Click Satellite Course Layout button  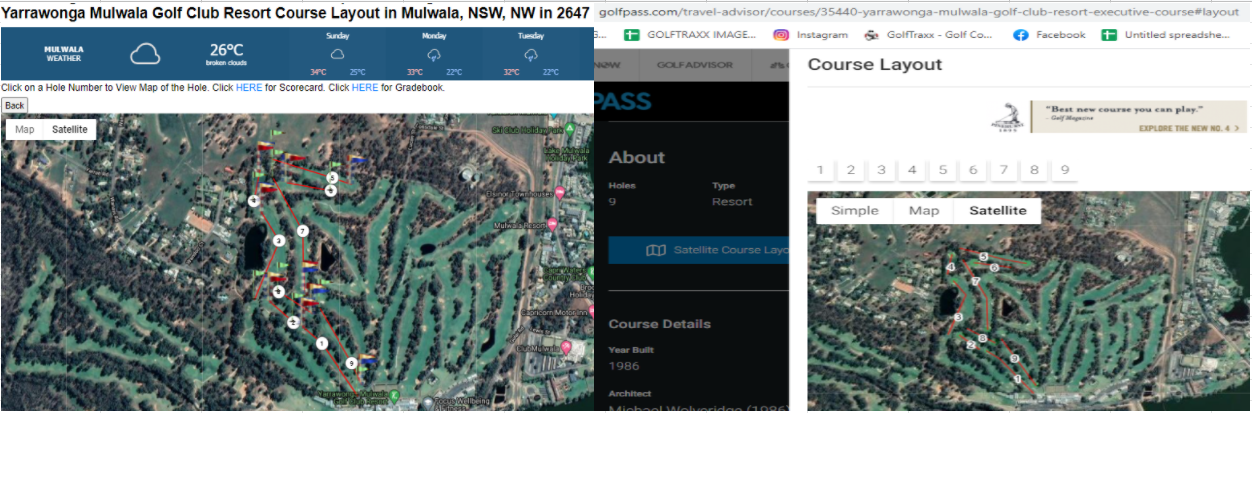pos(699,250)
